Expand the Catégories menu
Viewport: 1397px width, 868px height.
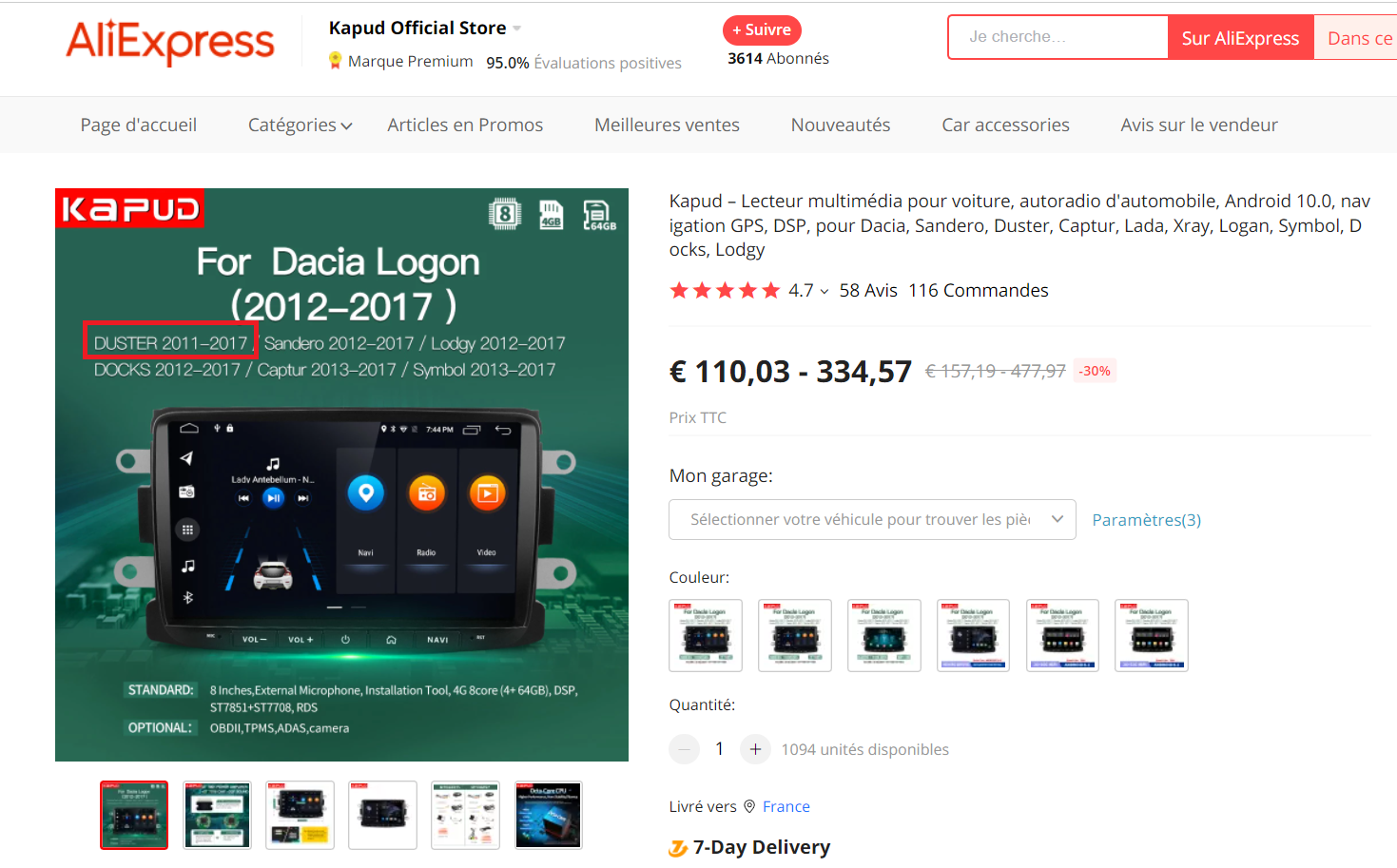pyautogui.click(x=300, y=125)
